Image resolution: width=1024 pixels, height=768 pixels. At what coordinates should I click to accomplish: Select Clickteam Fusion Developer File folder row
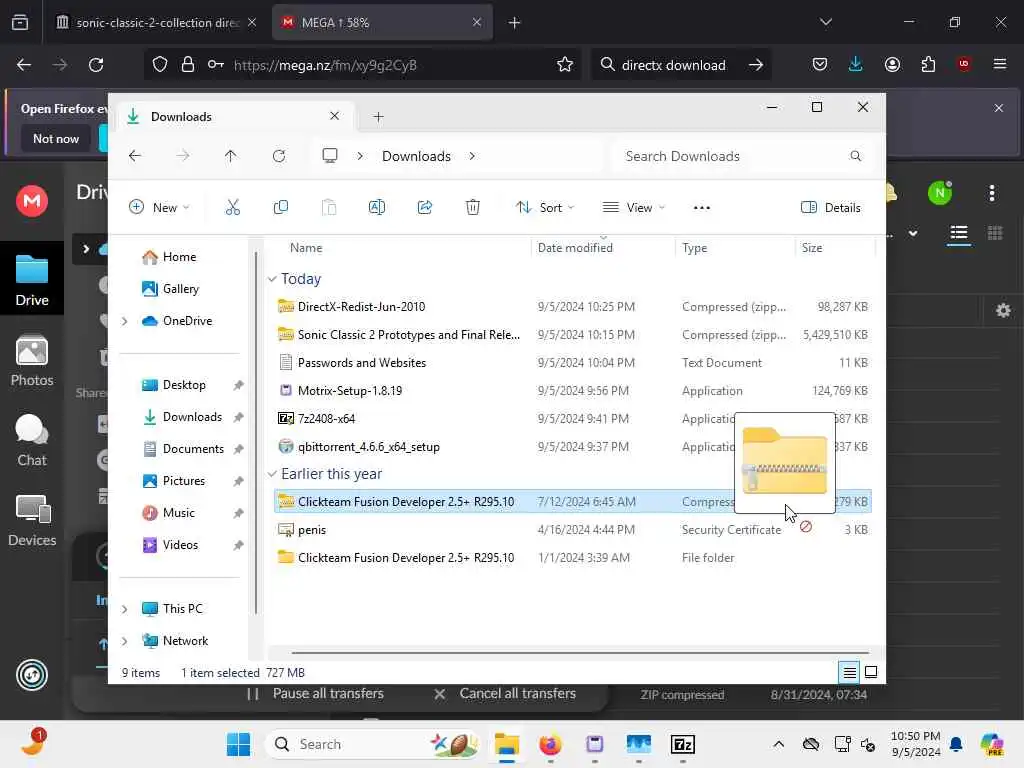[572, 558]
